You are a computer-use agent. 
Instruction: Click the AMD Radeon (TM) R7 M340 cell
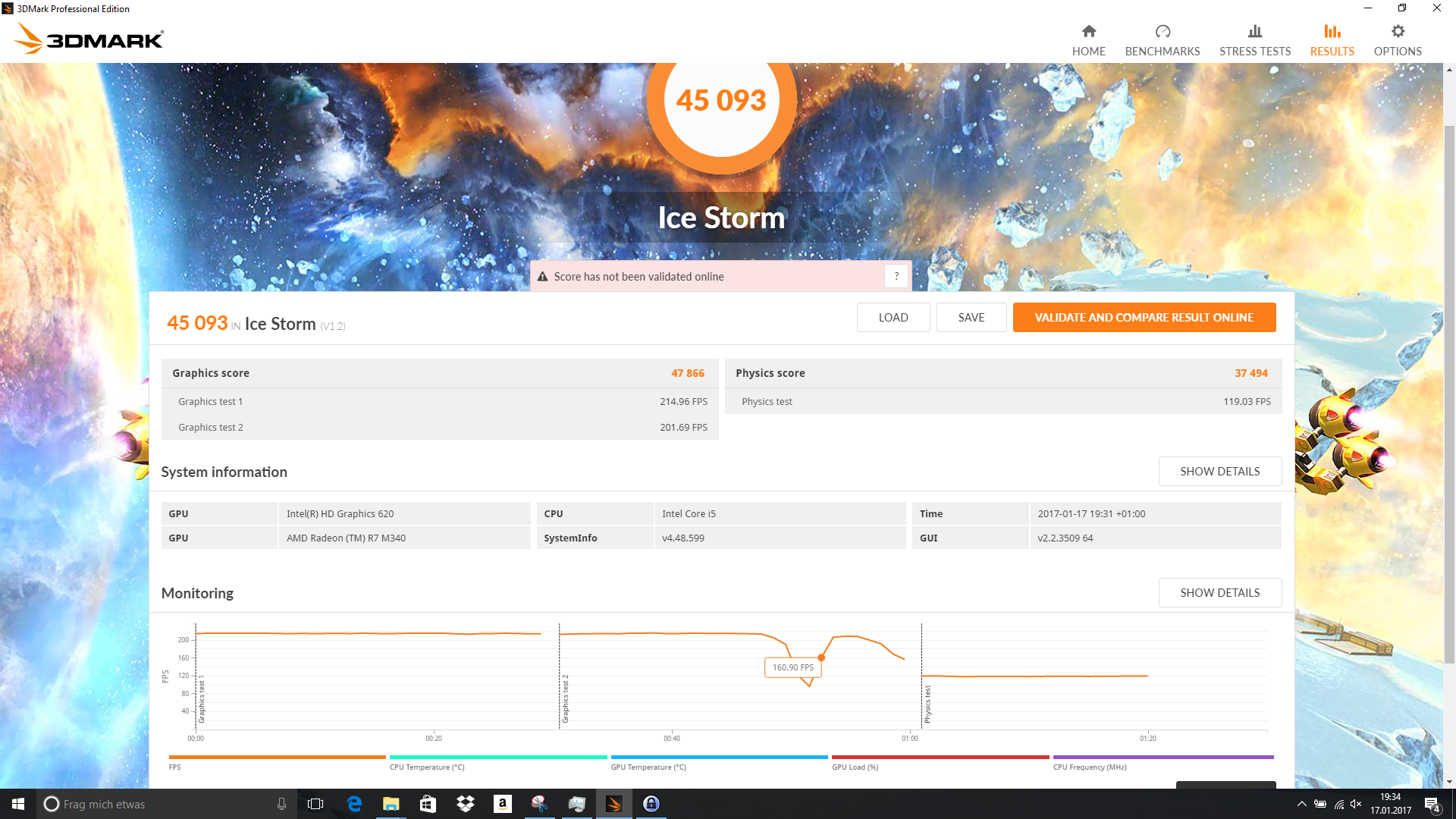(x=404, y=538)
